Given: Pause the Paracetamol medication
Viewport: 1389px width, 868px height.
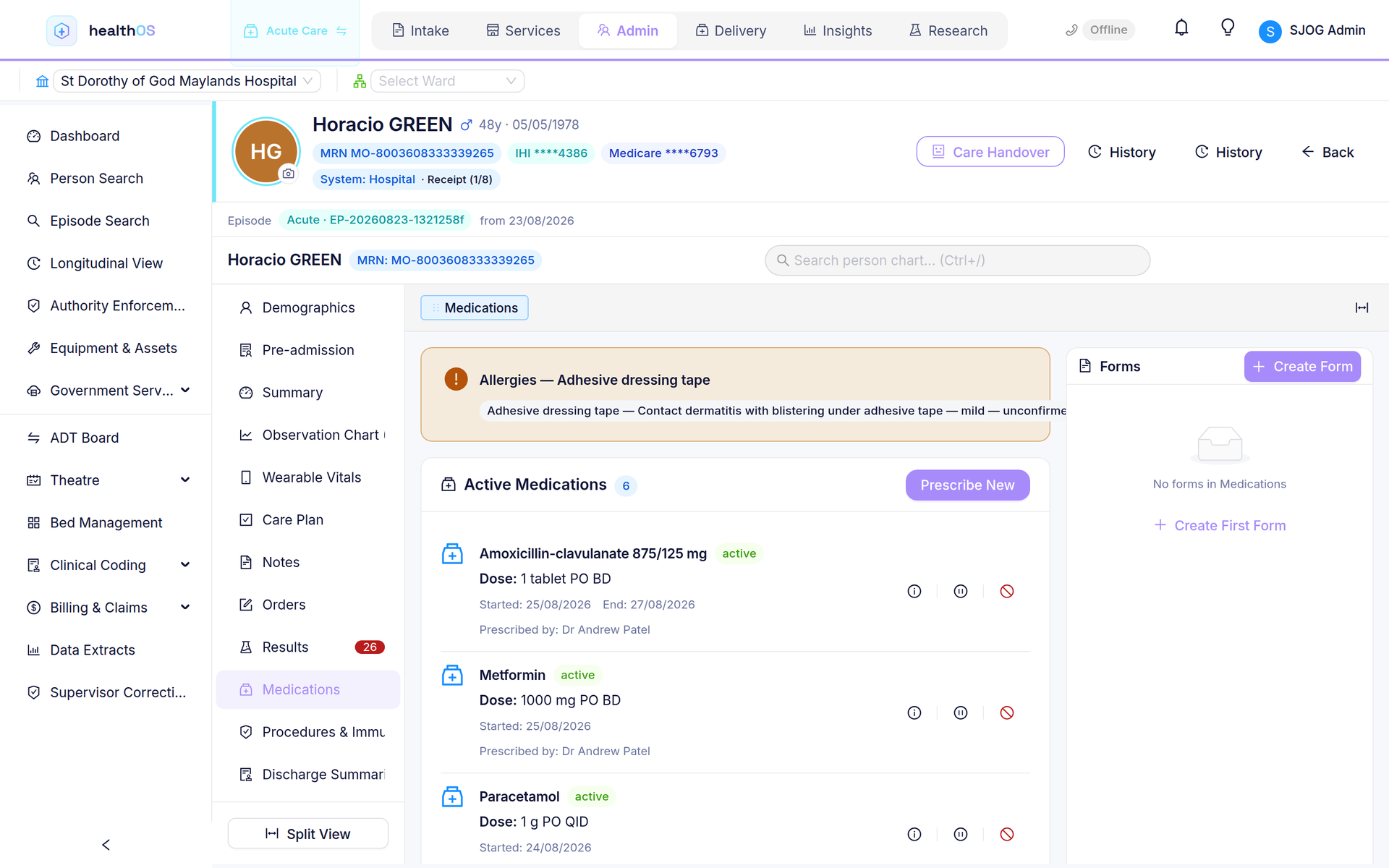Looking at the screenshot, I should point(961,835).
